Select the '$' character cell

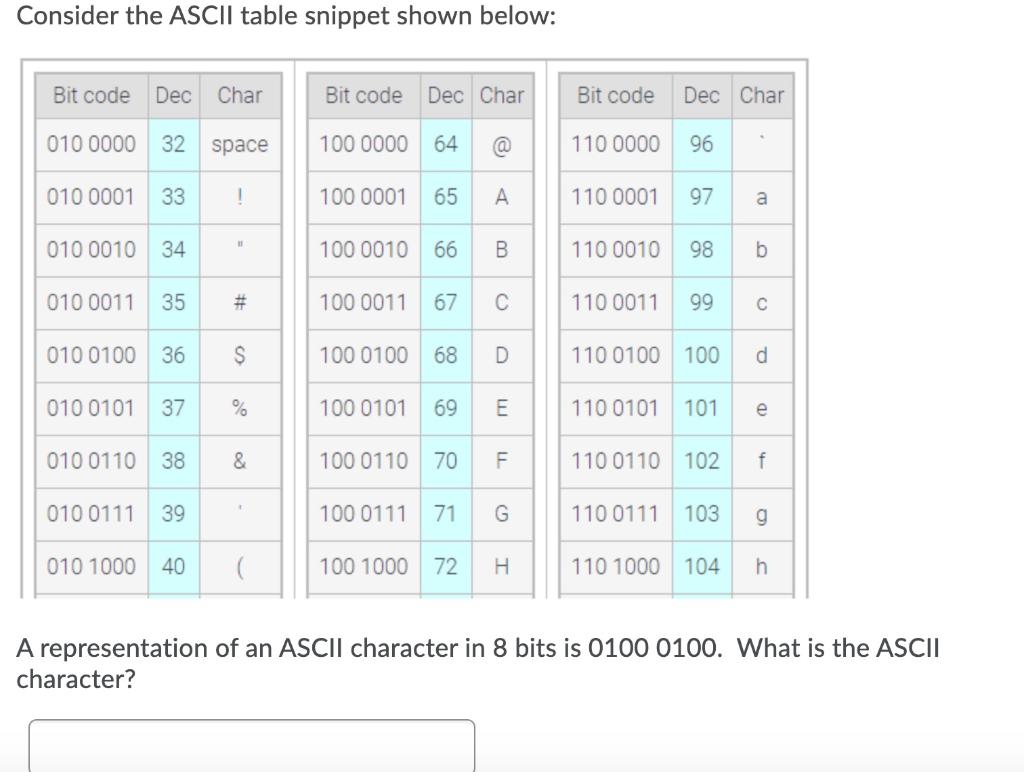pos(240,355)
